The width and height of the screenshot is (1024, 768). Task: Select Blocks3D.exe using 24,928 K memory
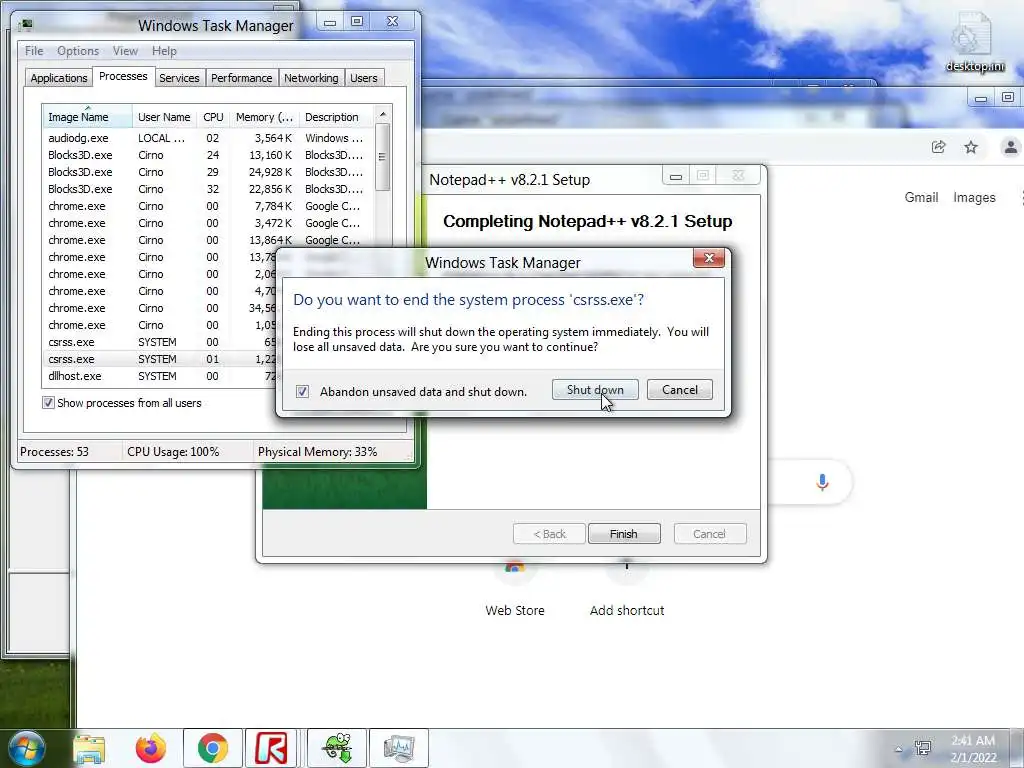208,172
